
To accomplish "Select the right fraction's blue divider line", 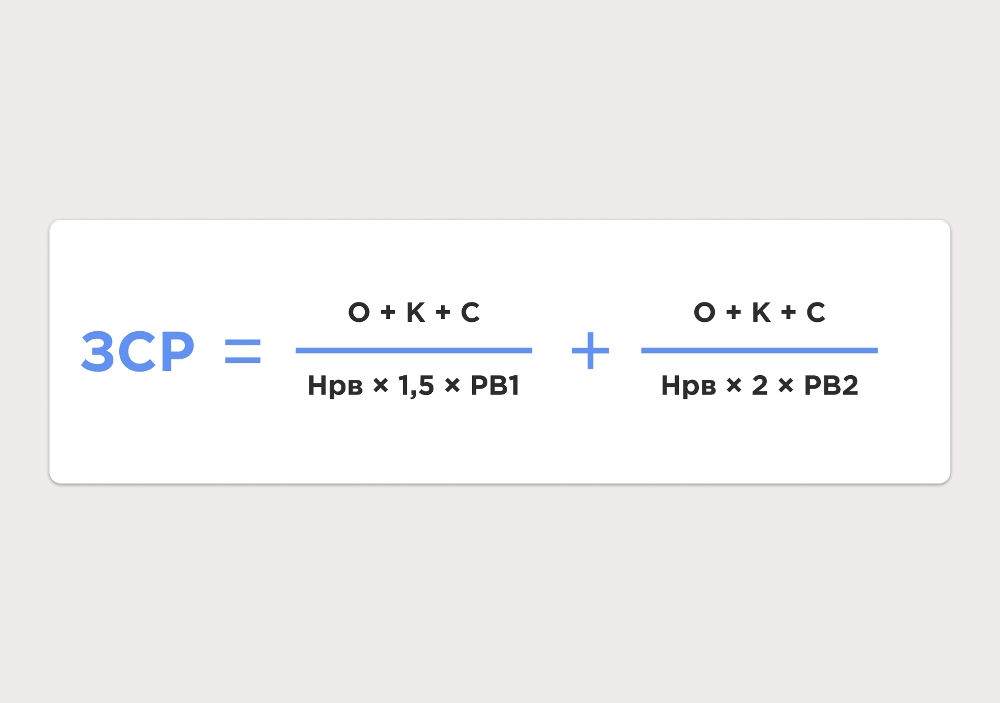I will pyautogui.click(x=760, y=350).
